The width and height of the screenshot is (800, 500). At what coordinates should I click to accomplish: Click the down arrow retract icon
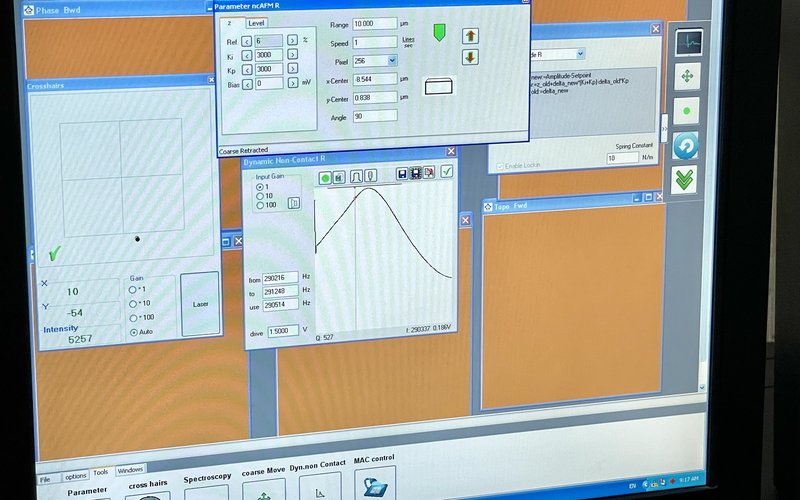(x=470, y=57)
